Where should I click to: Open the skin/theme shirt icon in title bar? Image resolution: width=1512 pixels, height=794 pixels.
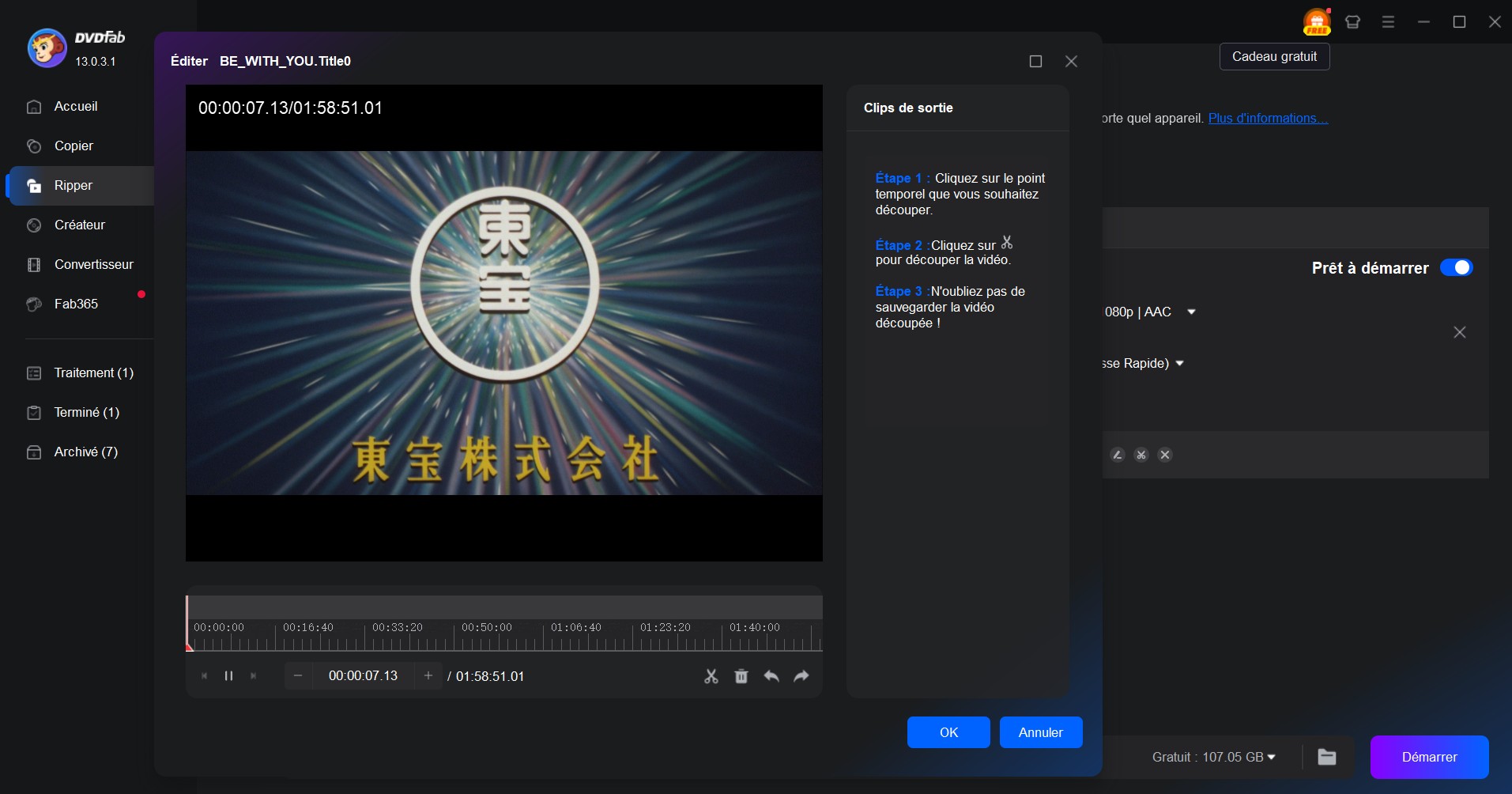point(1352,21)
